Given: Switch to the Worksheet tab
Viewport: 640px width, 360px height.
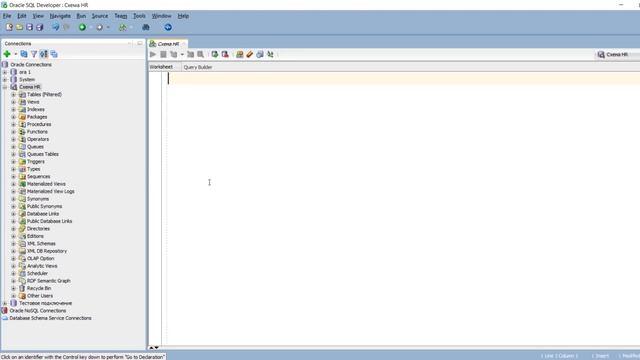Looking at the screenshot, I should click(x=161, y=67).
